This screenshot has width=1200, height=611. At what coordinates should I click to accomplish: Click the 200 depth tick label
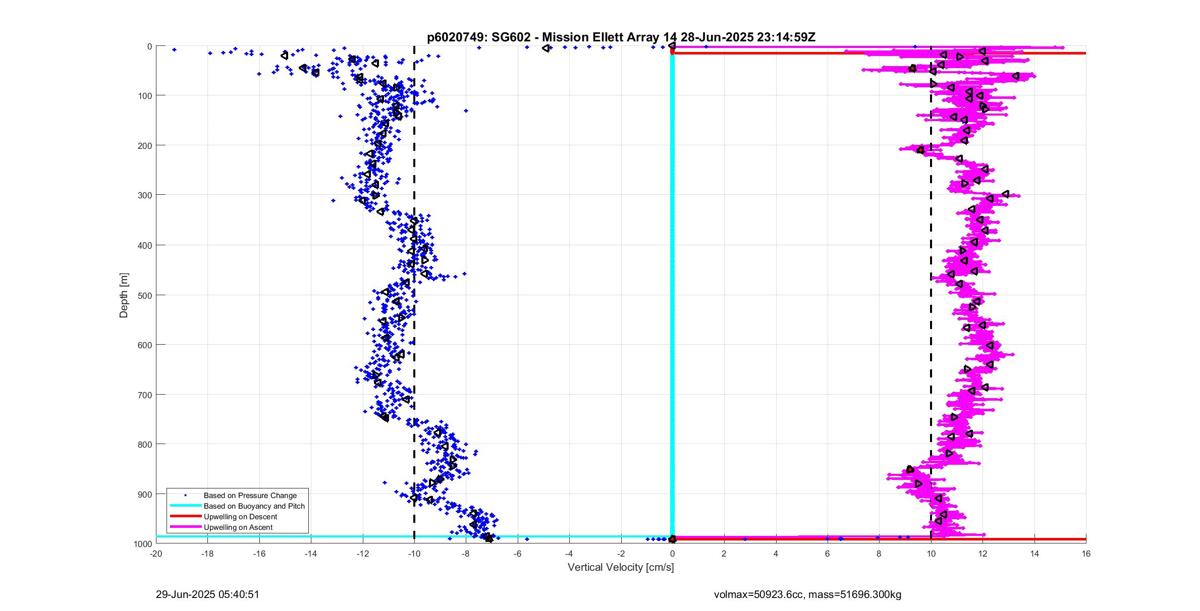pyautogui.click(x=143, y=146)
